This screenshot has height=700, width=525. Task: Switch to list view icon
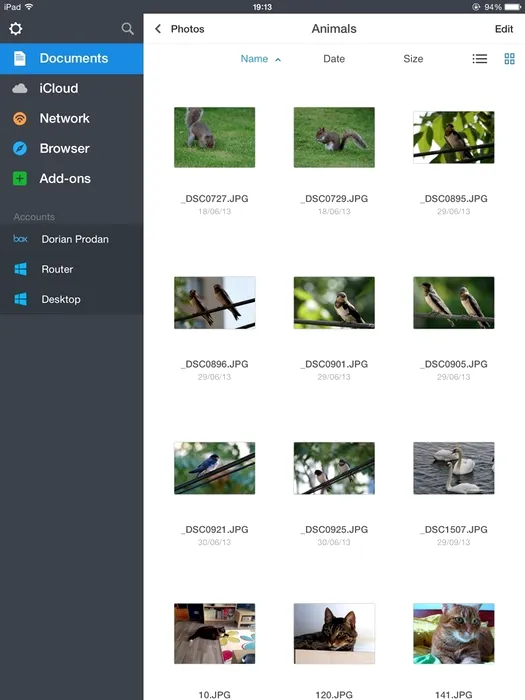479,59
